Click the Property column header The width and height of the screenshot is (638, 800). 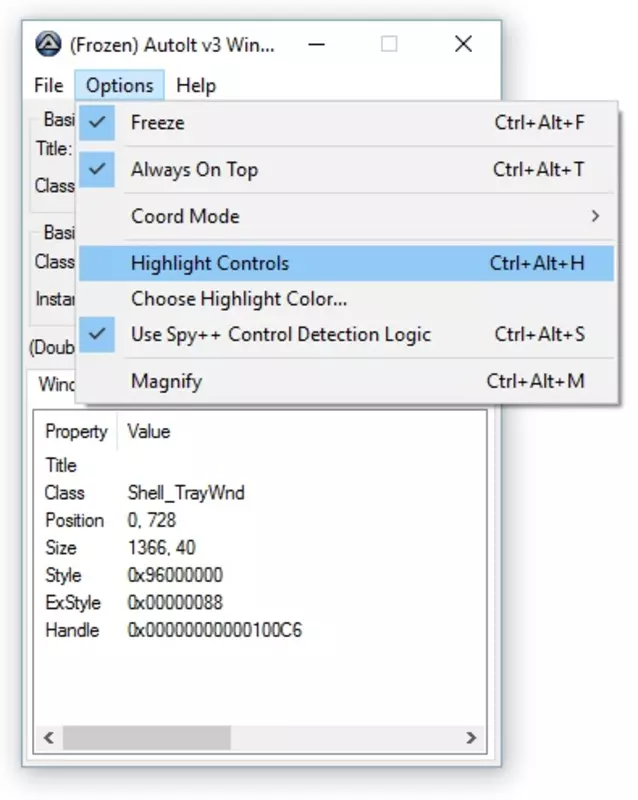pos(76,432)
